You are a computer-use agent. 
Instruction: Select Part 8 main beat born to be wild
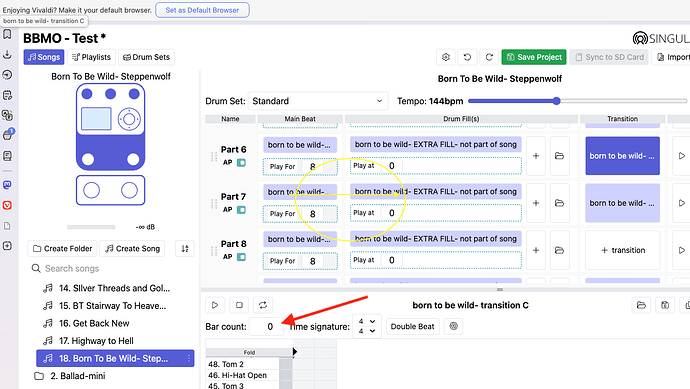click(x=300, y=239)
